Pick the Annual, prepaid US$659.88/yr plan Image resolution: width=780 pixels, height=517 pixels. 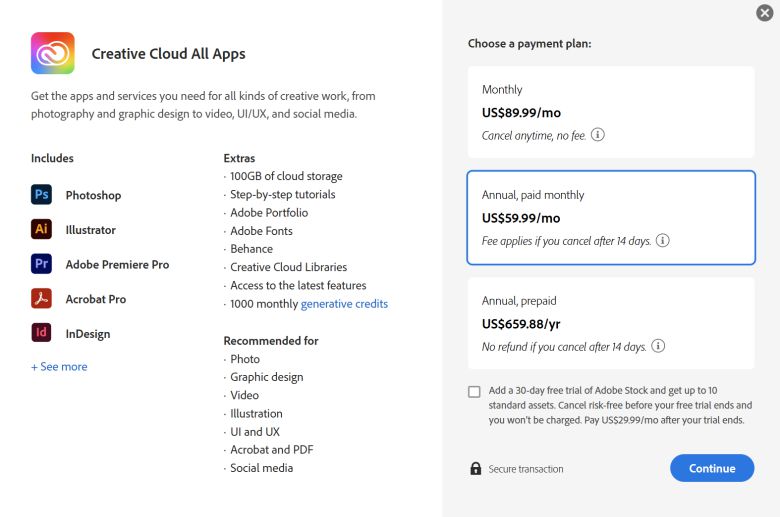(610, 322)
